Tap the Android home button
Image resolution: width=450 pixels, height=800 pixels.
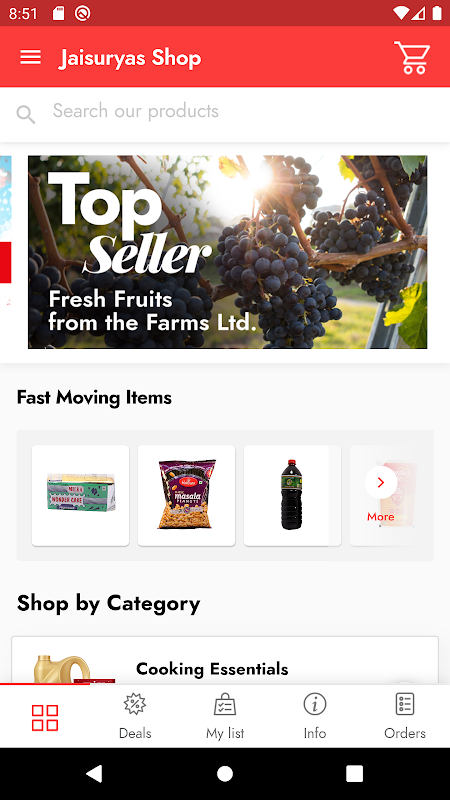click(225, 773)
